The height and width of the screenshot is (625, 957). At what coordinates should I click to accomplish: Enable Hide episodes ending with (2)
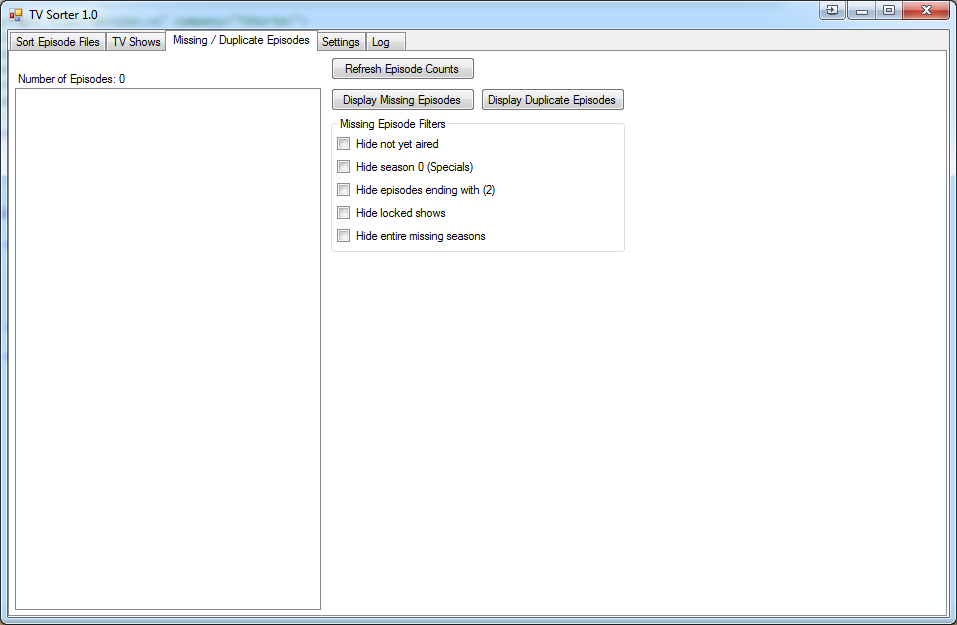tap(343, 189)
